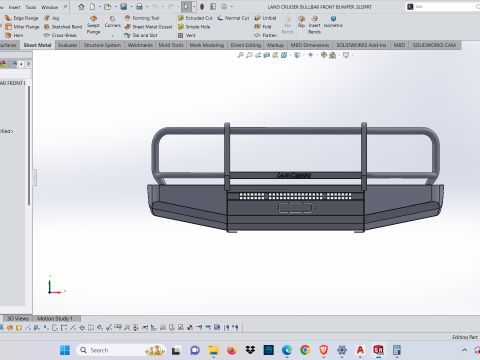Toggle the Select cursor tool
Screen dimensions: 480x360
click(186, 7)
